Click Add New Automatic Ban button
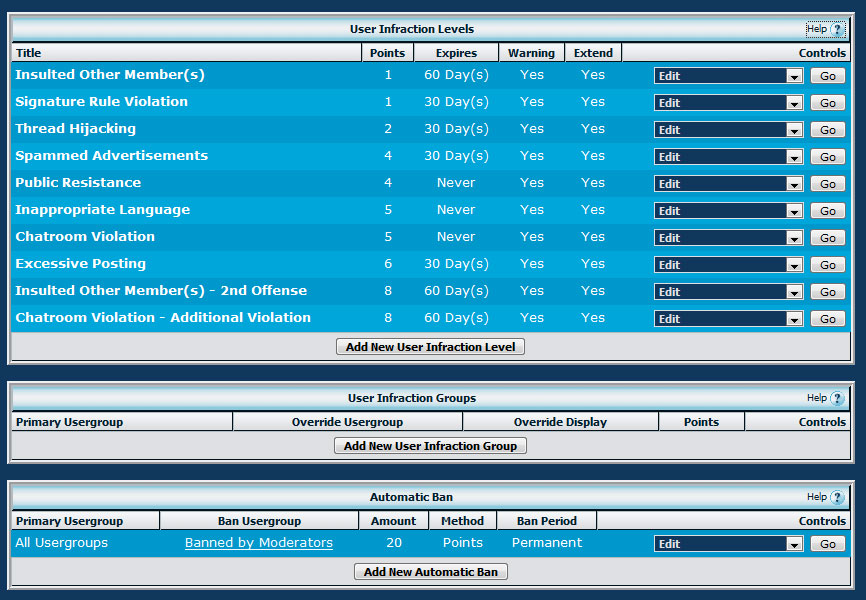Viewport: 866px width, 600px height. (431, 572)
